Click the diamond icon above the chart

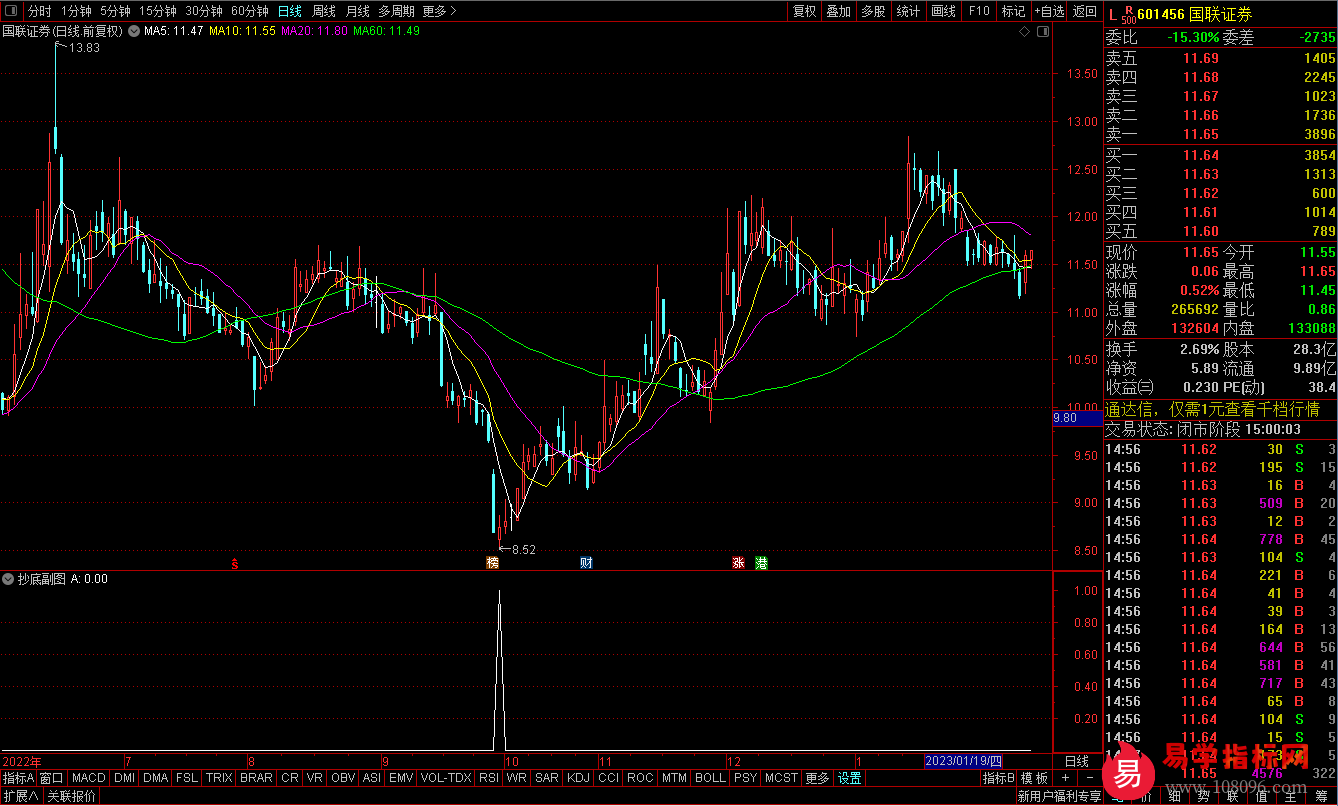(1025, 32)
